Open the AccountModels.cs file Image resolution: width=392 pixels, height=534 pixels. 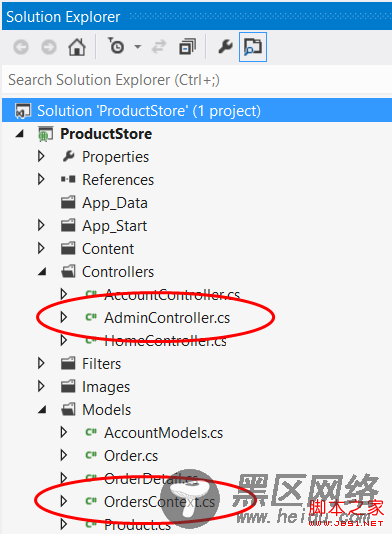click(x=163, y=433)
